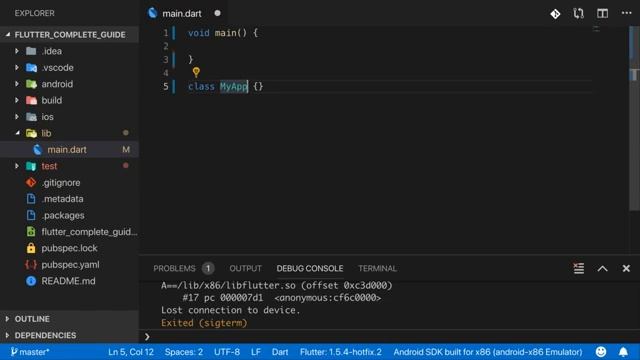The height and width of the screenshot is (360, 640).
Task: Expand the .idea folder arrow
Action: pos(17,51)
